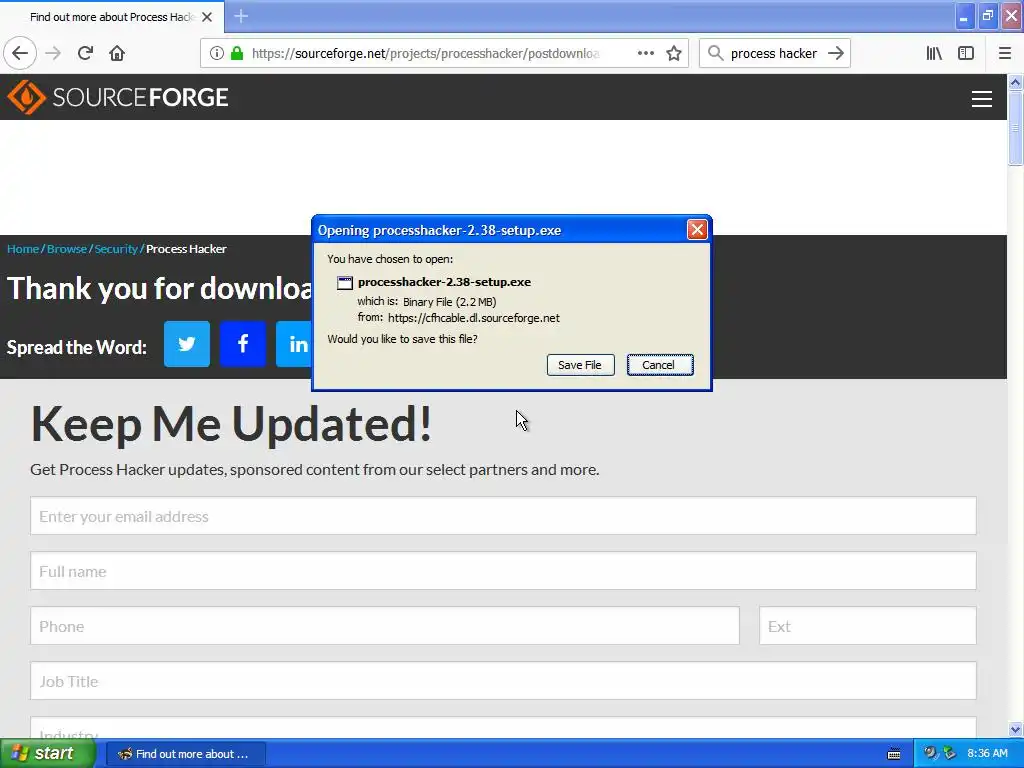Click the Keep Me Updated heading

[231, 424]
